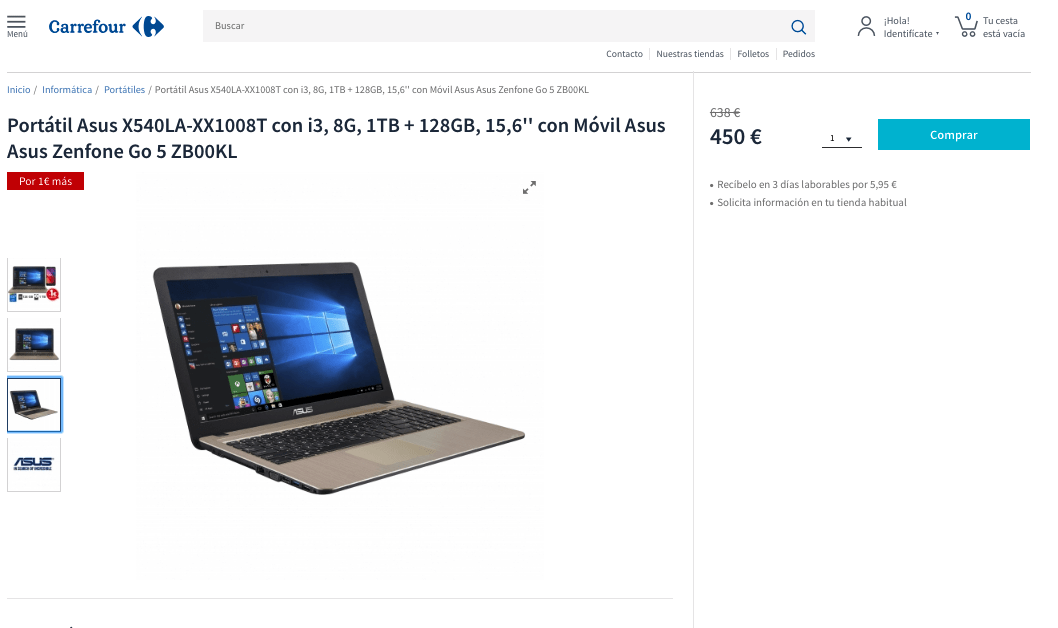Click the 'Por 1€ más' promo badge
The width and height of the screenshot is (1058, 628).
click(x=45, y=181)
